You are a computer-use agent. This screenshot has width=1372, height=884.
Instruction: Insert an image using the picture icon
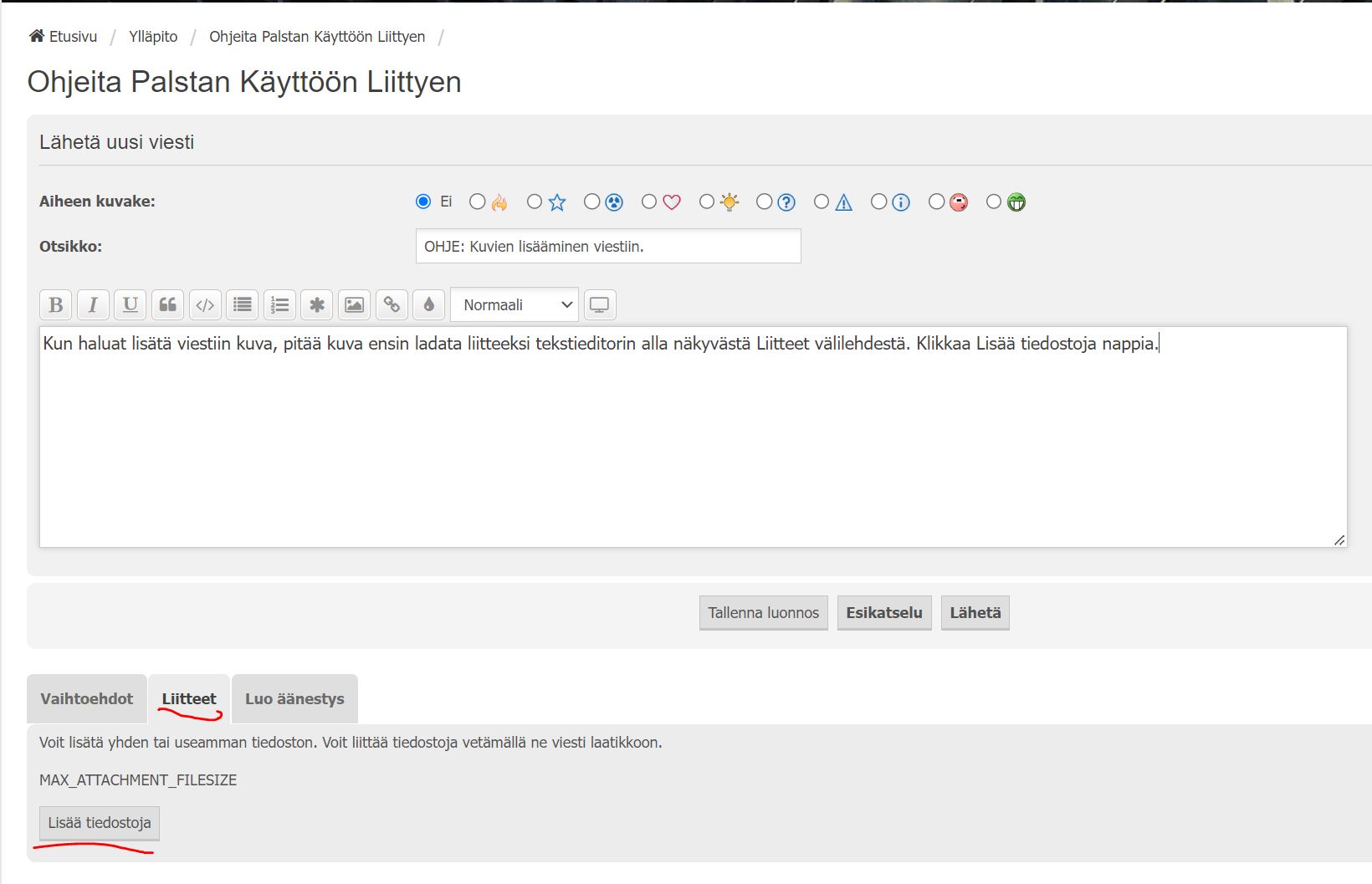coord(354,305)
